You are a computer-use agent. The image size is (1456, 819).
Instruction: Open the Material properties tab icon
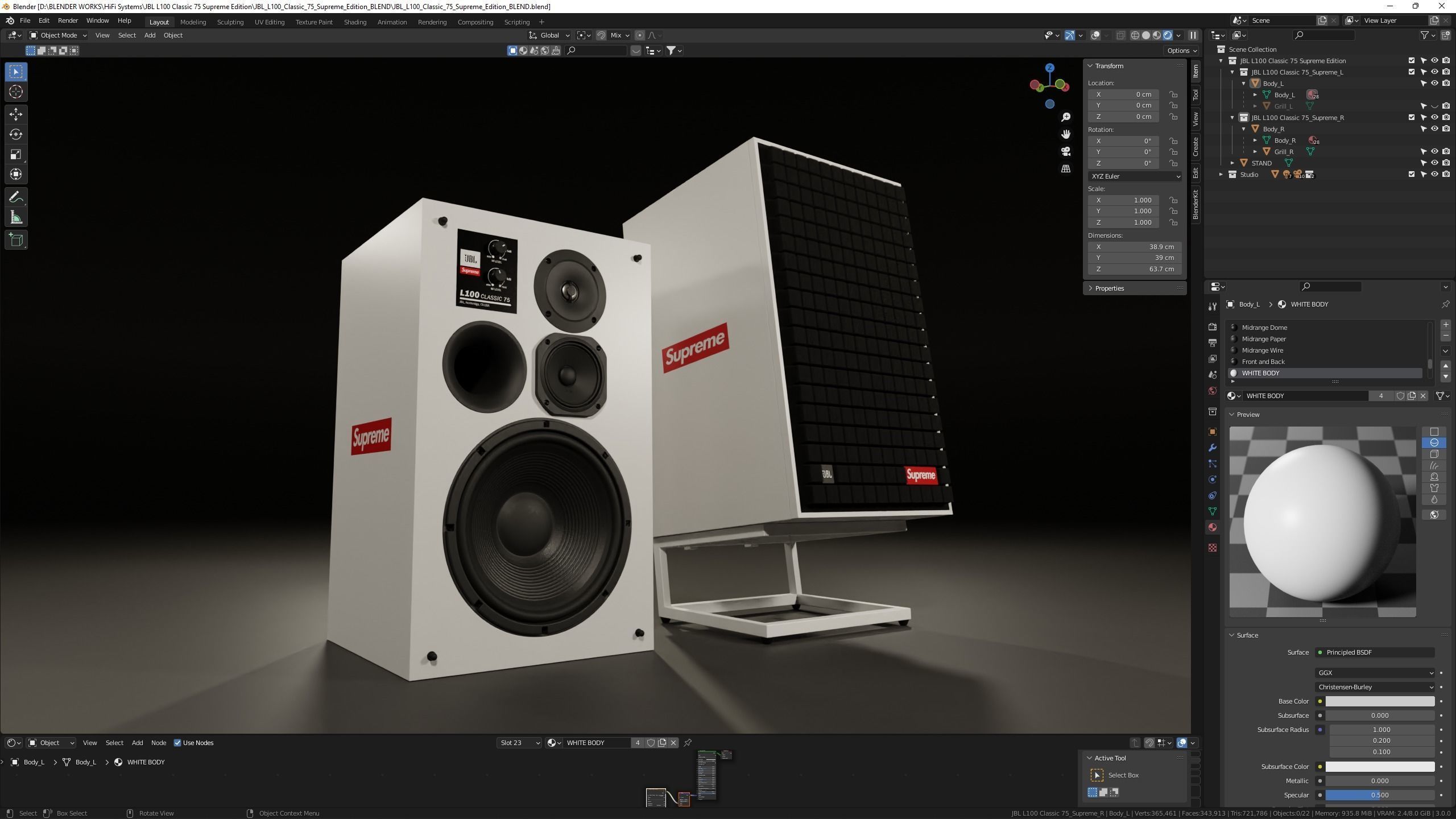click(x=1213, y=527)
